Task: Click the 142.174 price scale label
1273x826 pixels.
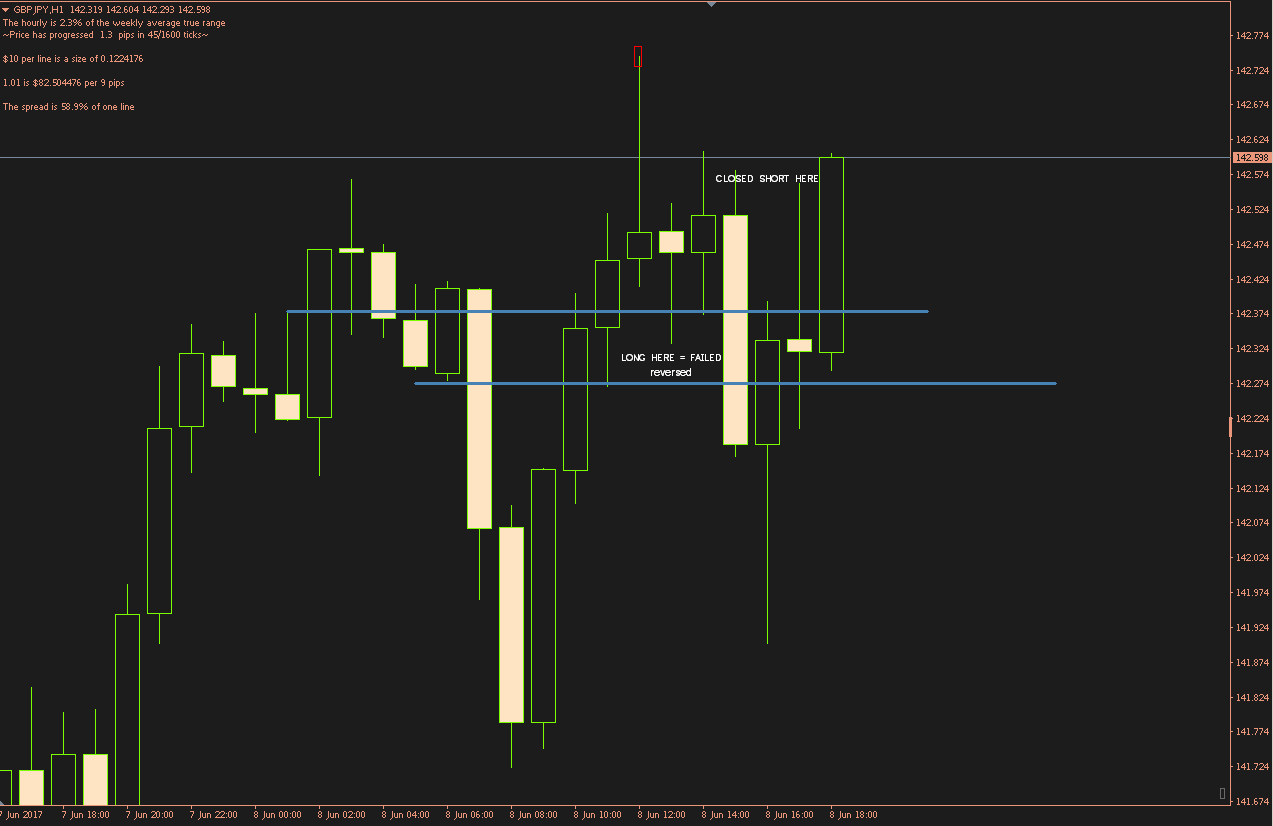Action: tap(1252, 454)
